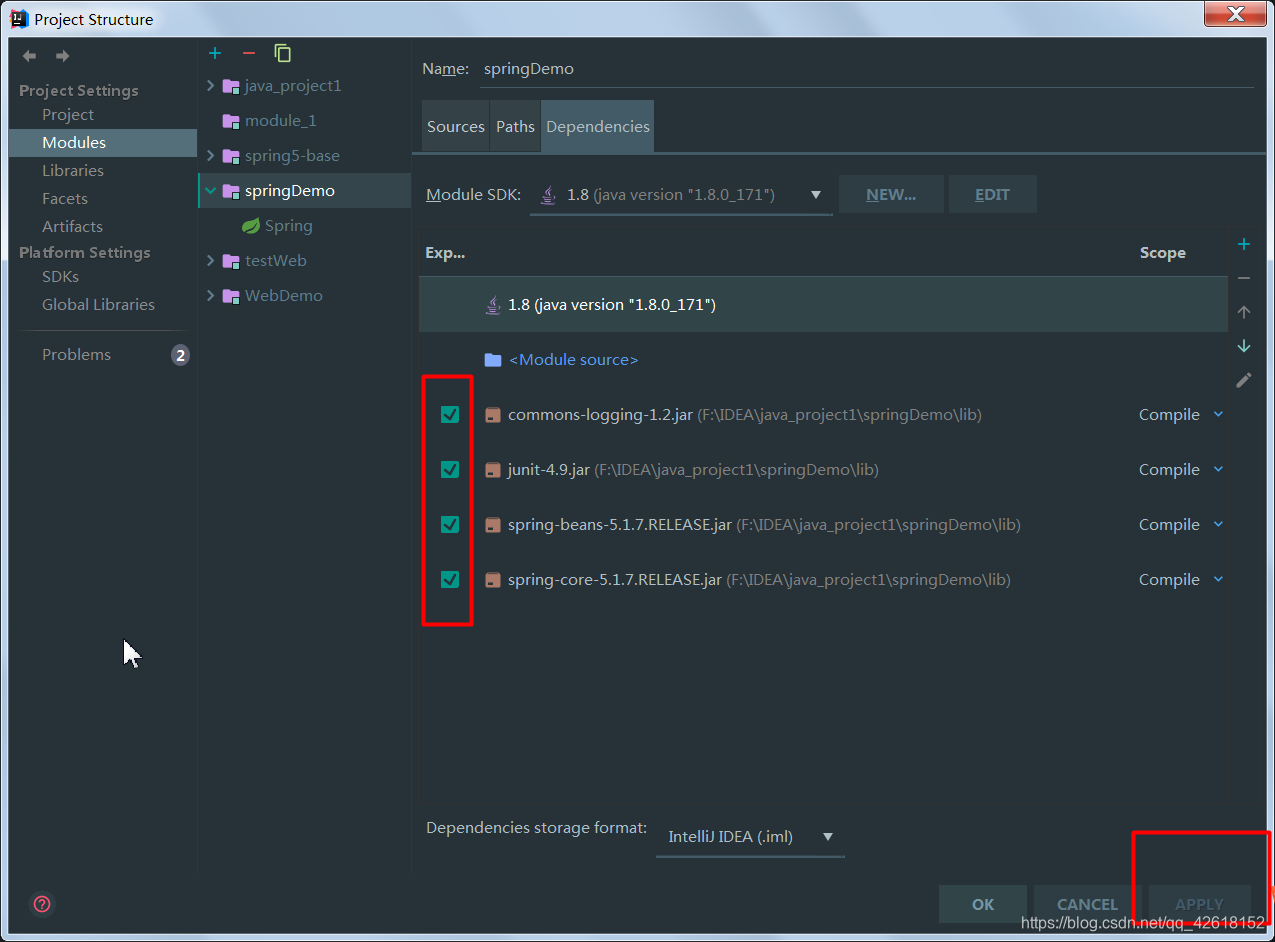Open Project settings section
The image size is (1275, 942).
click(x=68, y=115)
